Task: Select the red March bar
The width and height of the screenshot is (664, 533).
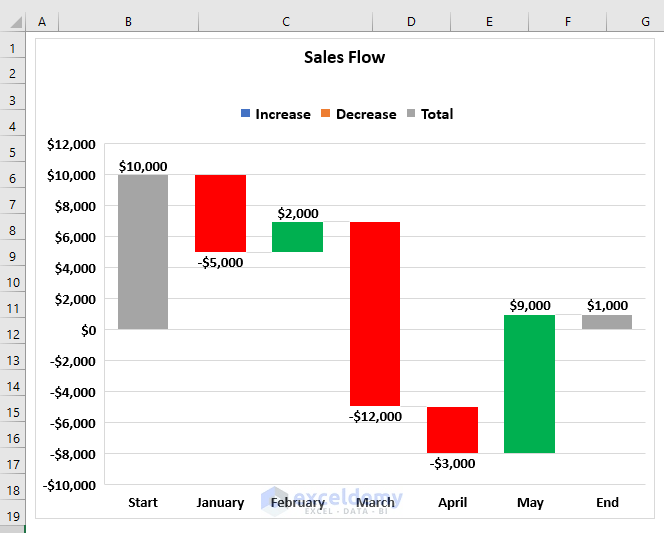Action: pyautogui.click(x=375, y=314)
